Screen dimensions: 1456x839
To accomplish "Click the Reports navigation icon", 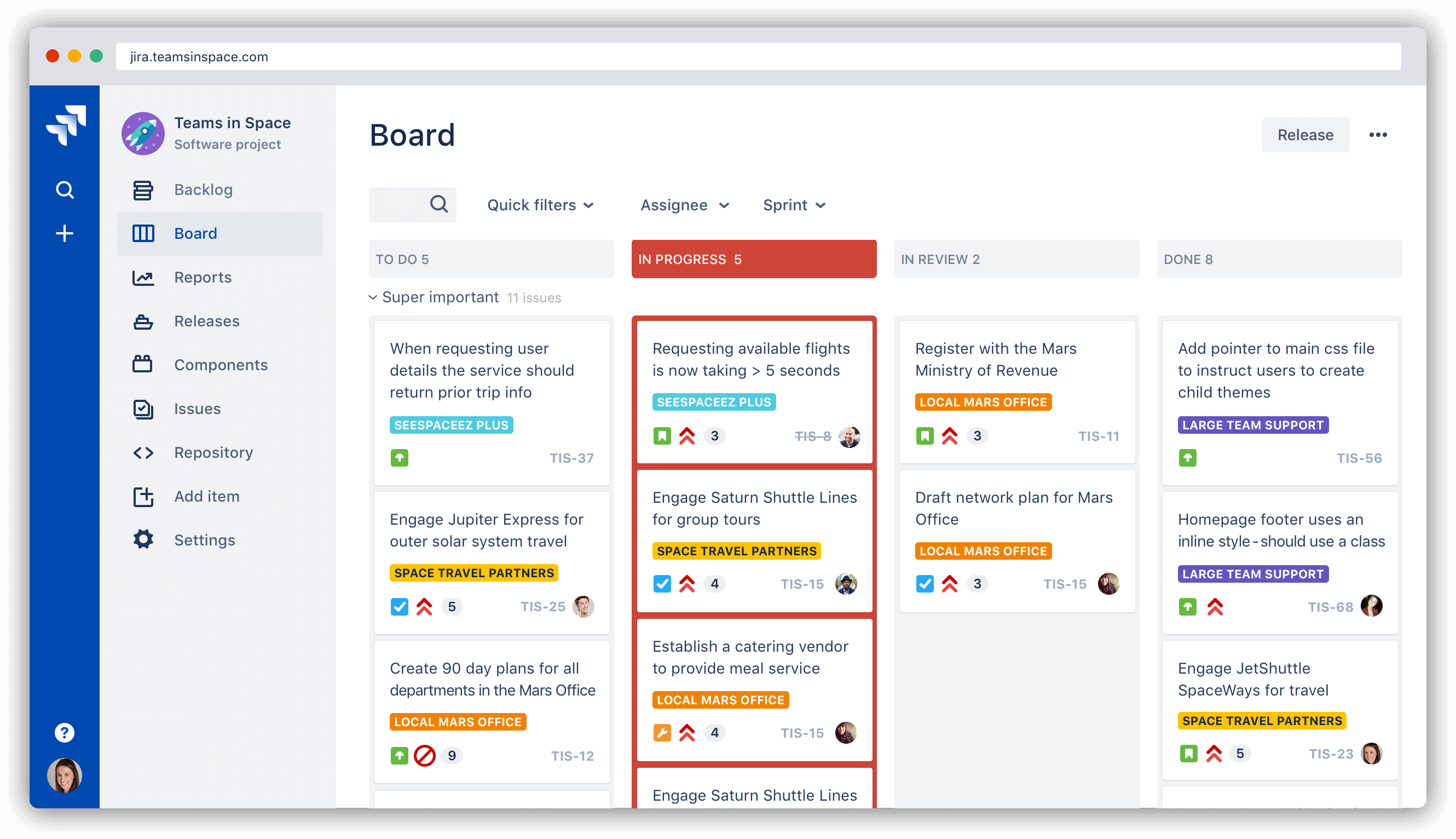I will click(144, 277).
